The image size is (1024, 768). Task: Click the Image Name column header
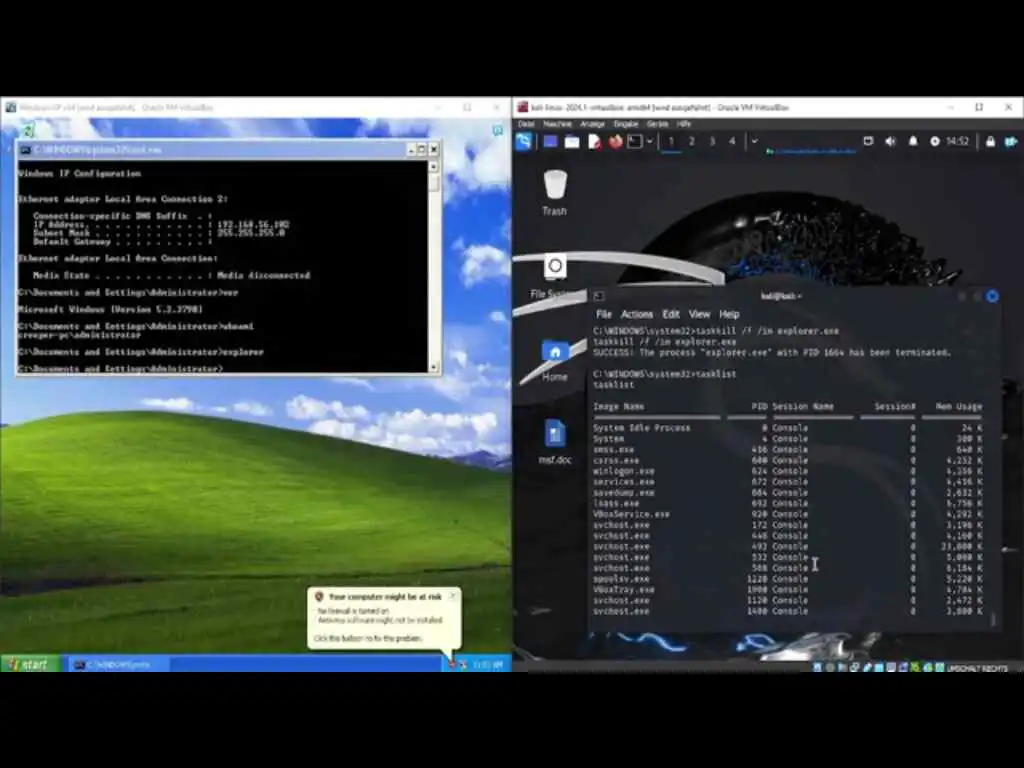(618, 406)
